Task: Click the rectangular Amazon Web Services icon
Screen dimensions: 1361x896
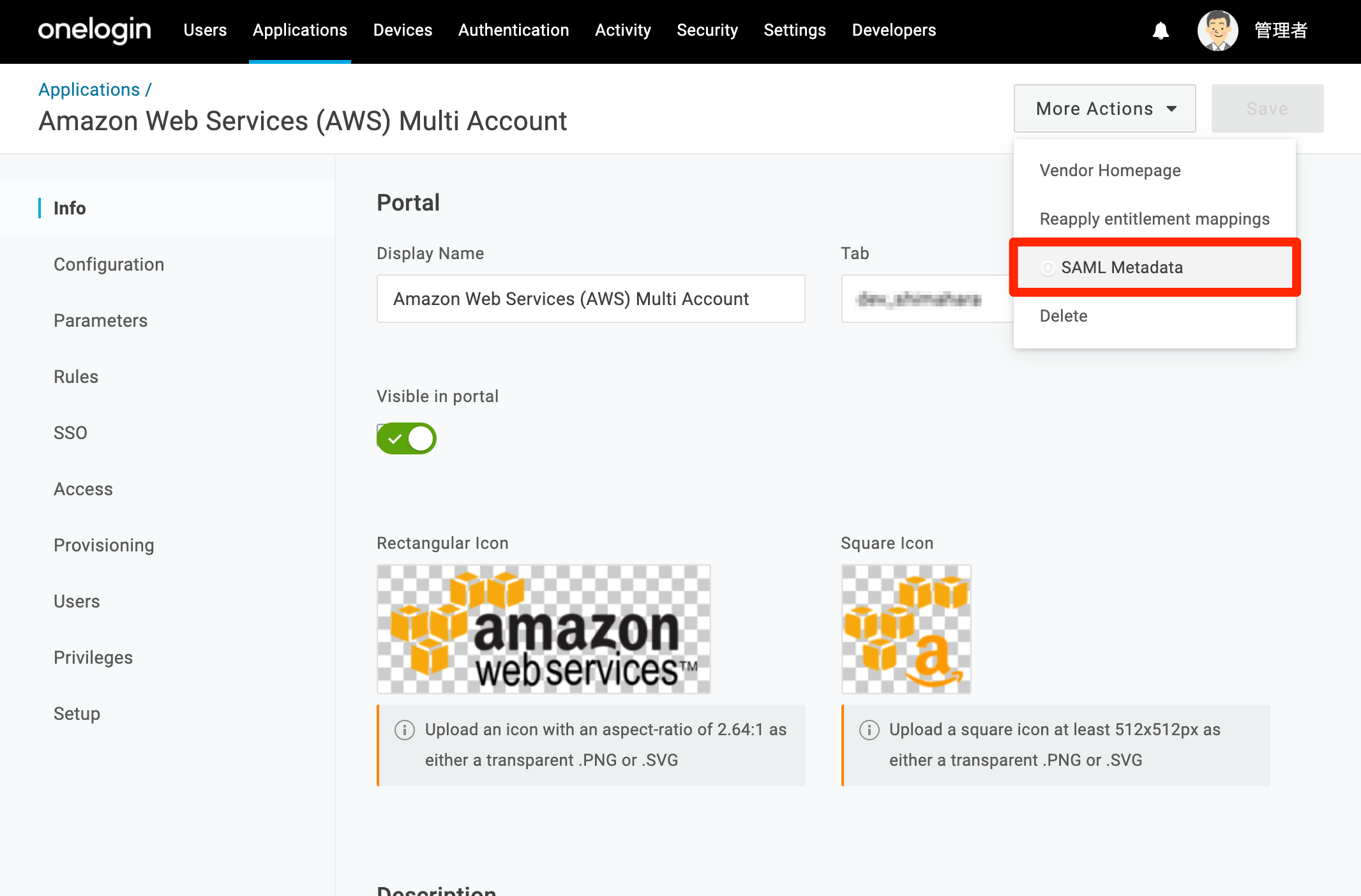Action: 544,629
